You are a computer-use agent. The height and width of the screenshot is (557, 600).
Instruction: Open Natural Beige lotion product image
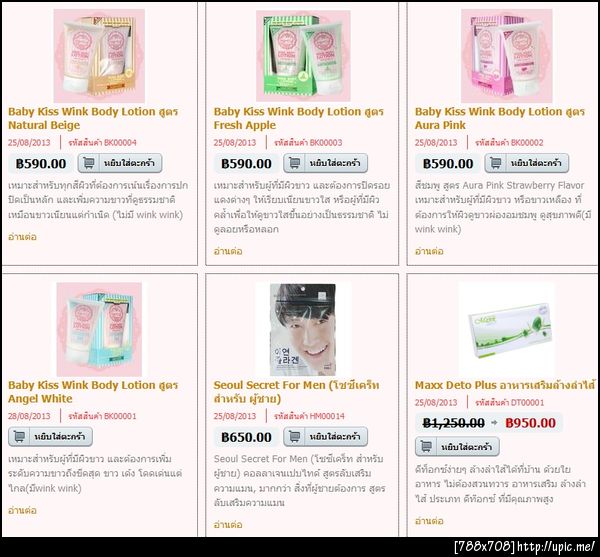coord(99,56)
